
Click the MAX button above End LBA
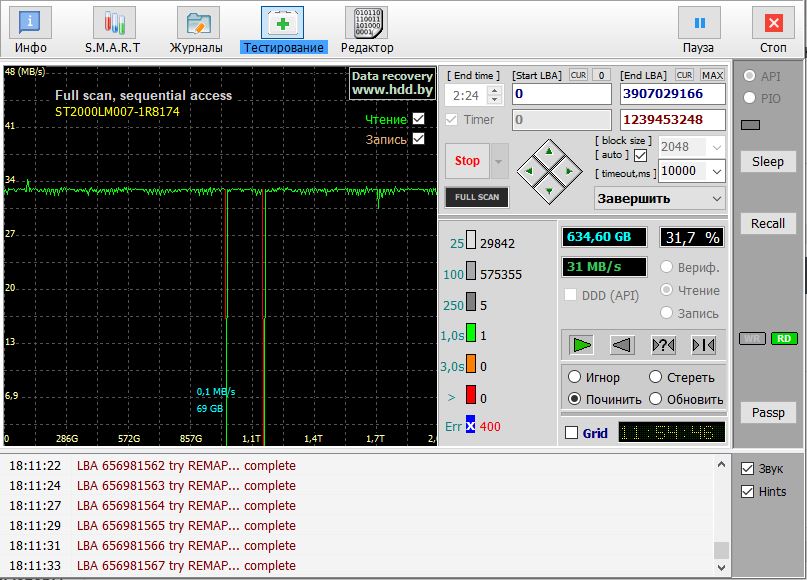[712, 75]
